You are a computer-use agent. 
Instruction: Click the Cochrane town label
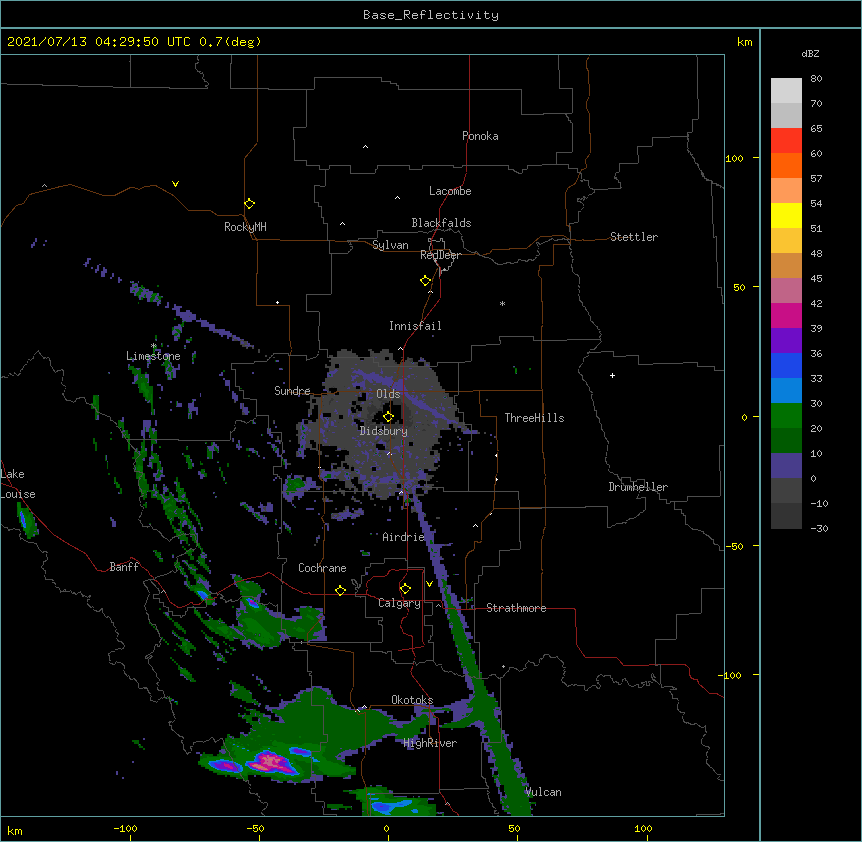click(x=322, y=568)
